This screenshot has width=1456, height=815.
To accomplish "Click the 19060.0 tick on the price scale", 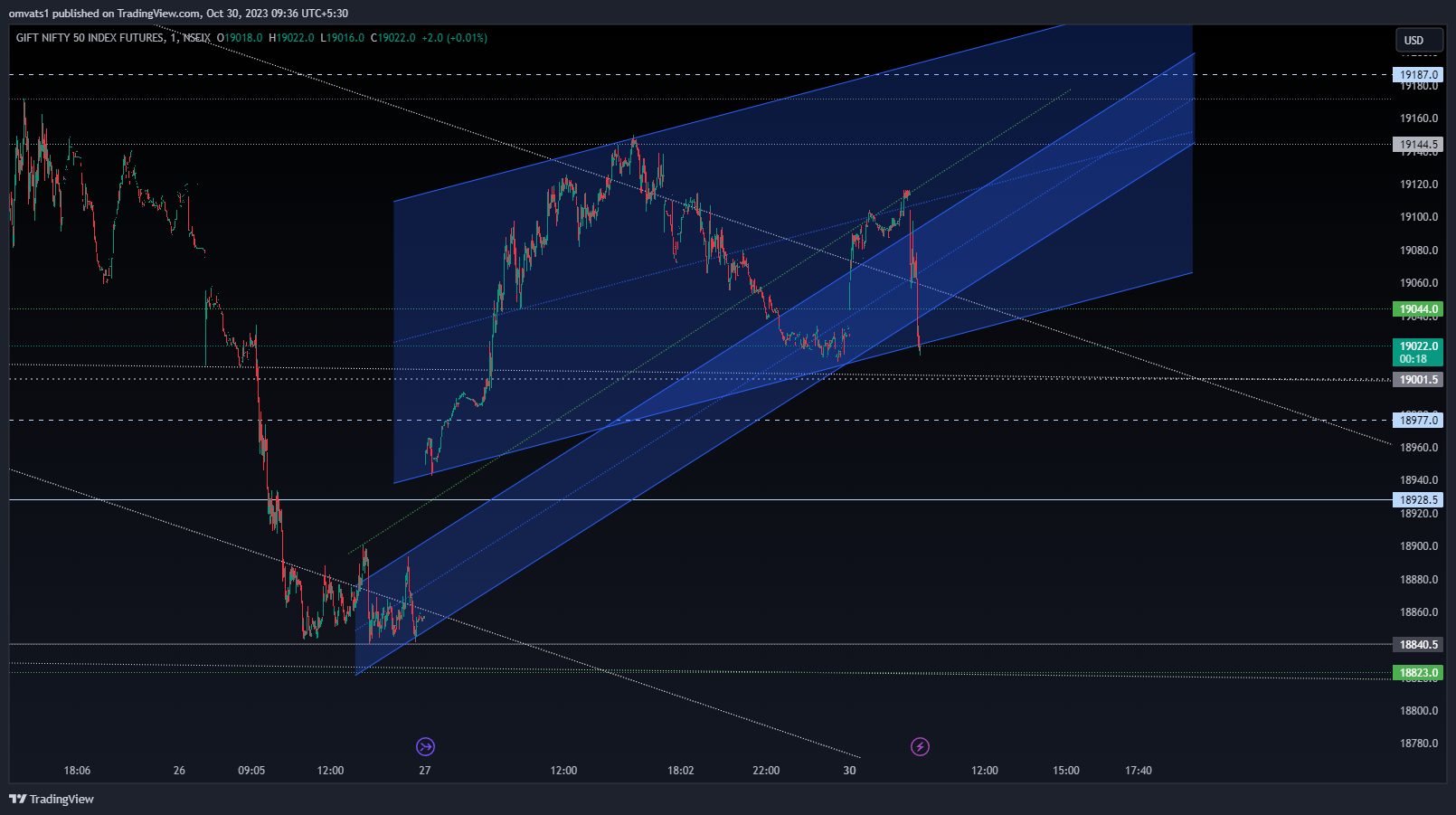I will click(1419, 283).
